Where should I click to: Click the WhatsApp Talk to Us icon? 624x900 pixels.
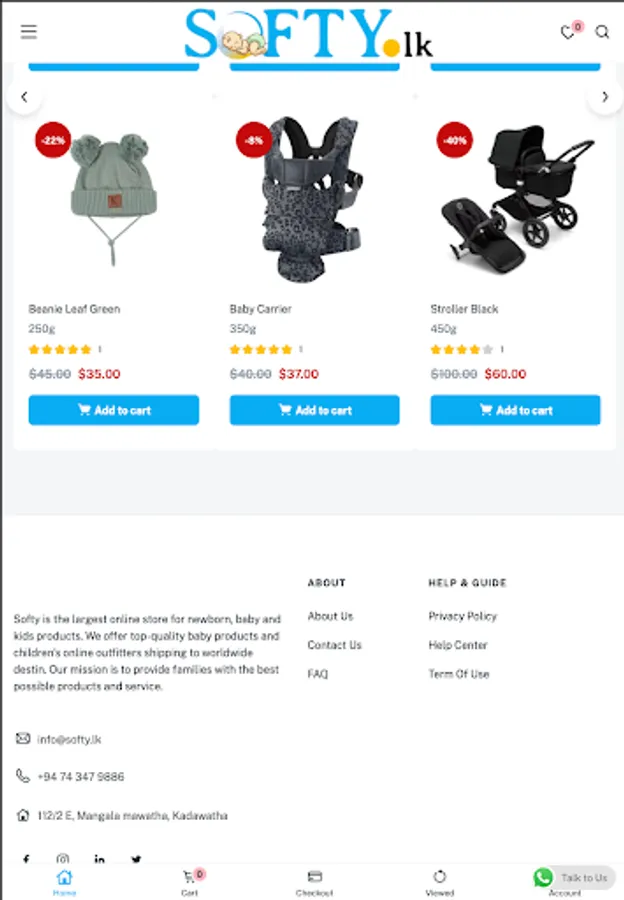[543, 877]
